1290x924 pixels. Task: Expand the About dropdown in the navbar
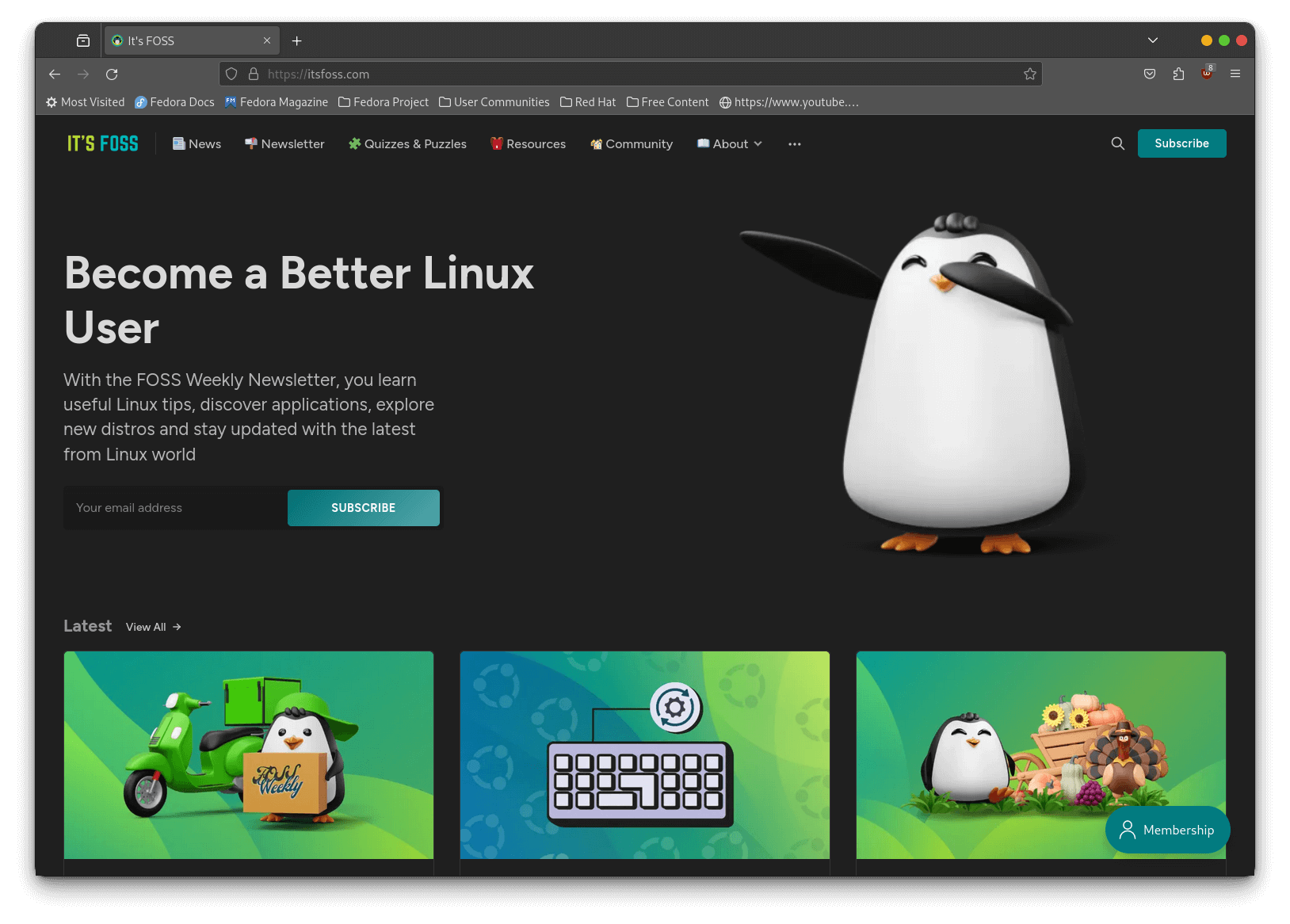pos(728,143)
